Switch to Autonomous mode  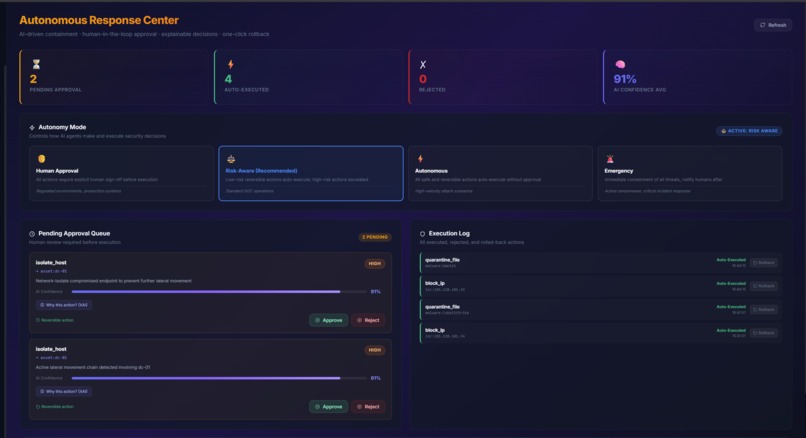click(500, 173)
